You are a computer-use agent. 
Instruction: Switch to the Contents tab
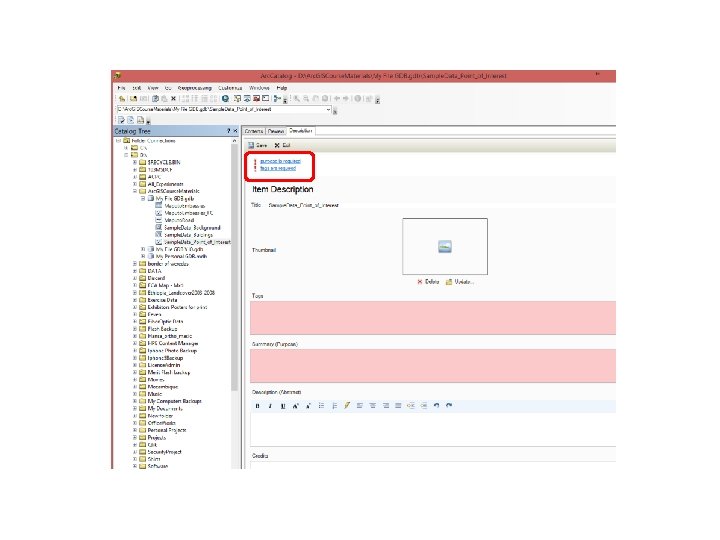[x=254, y=131]
